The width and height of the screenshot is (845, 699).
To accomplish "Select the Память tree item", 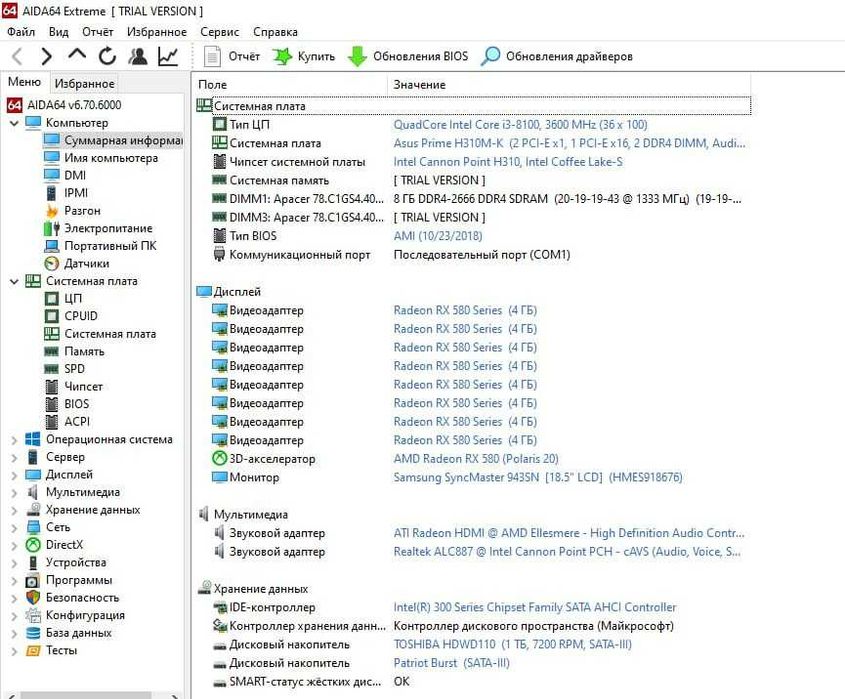I will point(74,351).
